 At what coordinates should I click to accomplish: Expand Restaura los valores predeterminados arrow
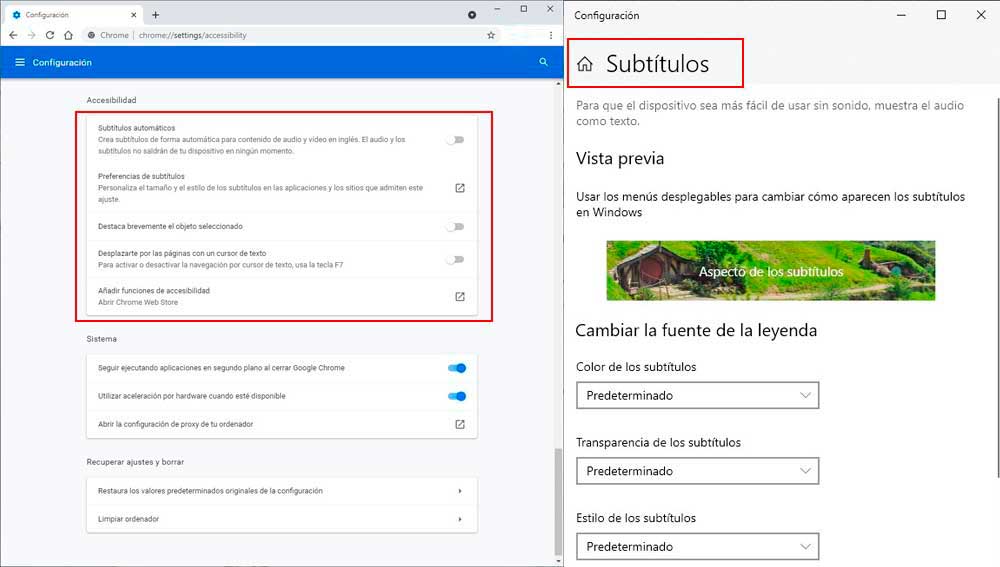point(460,491)
